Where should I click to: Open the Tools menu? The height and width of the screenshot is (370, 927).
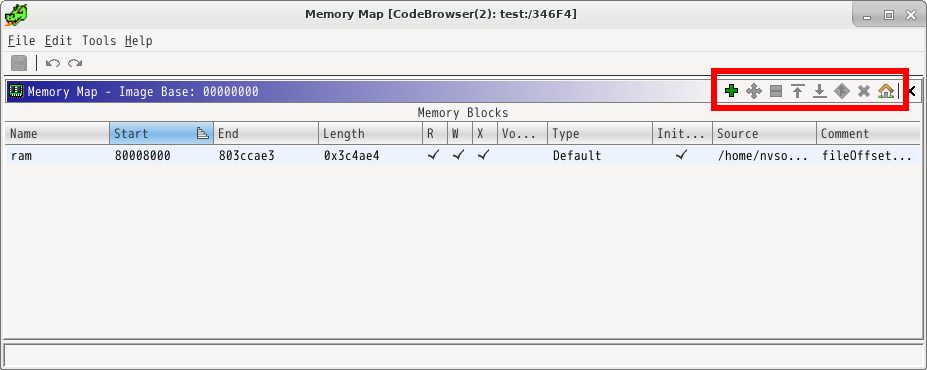point(99,41)
